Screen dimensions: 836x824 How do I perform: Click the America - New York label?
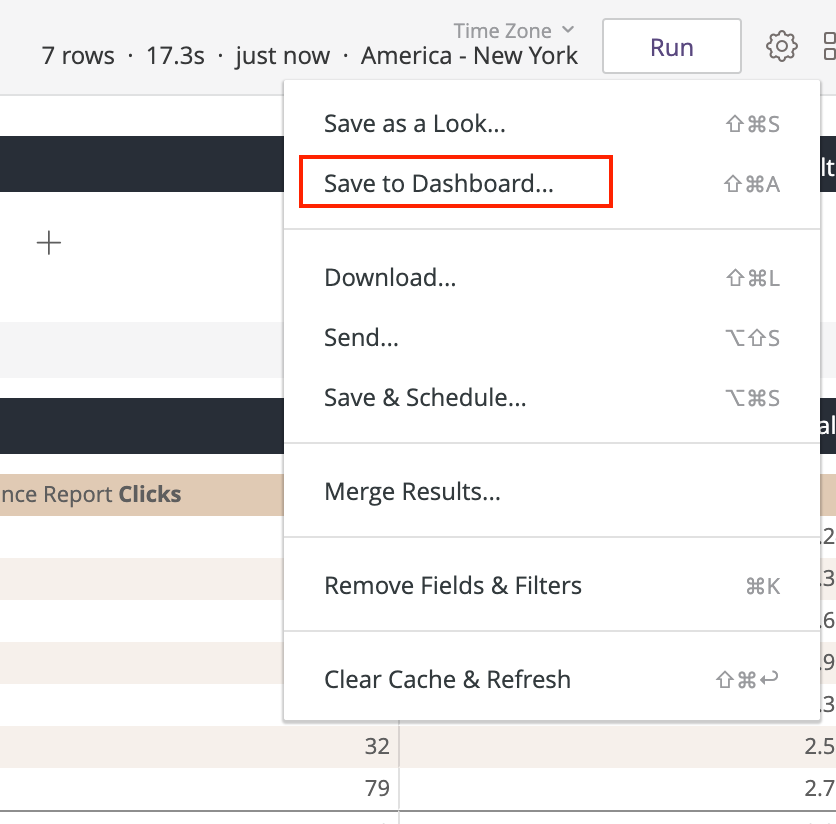(x=469, y=55)
